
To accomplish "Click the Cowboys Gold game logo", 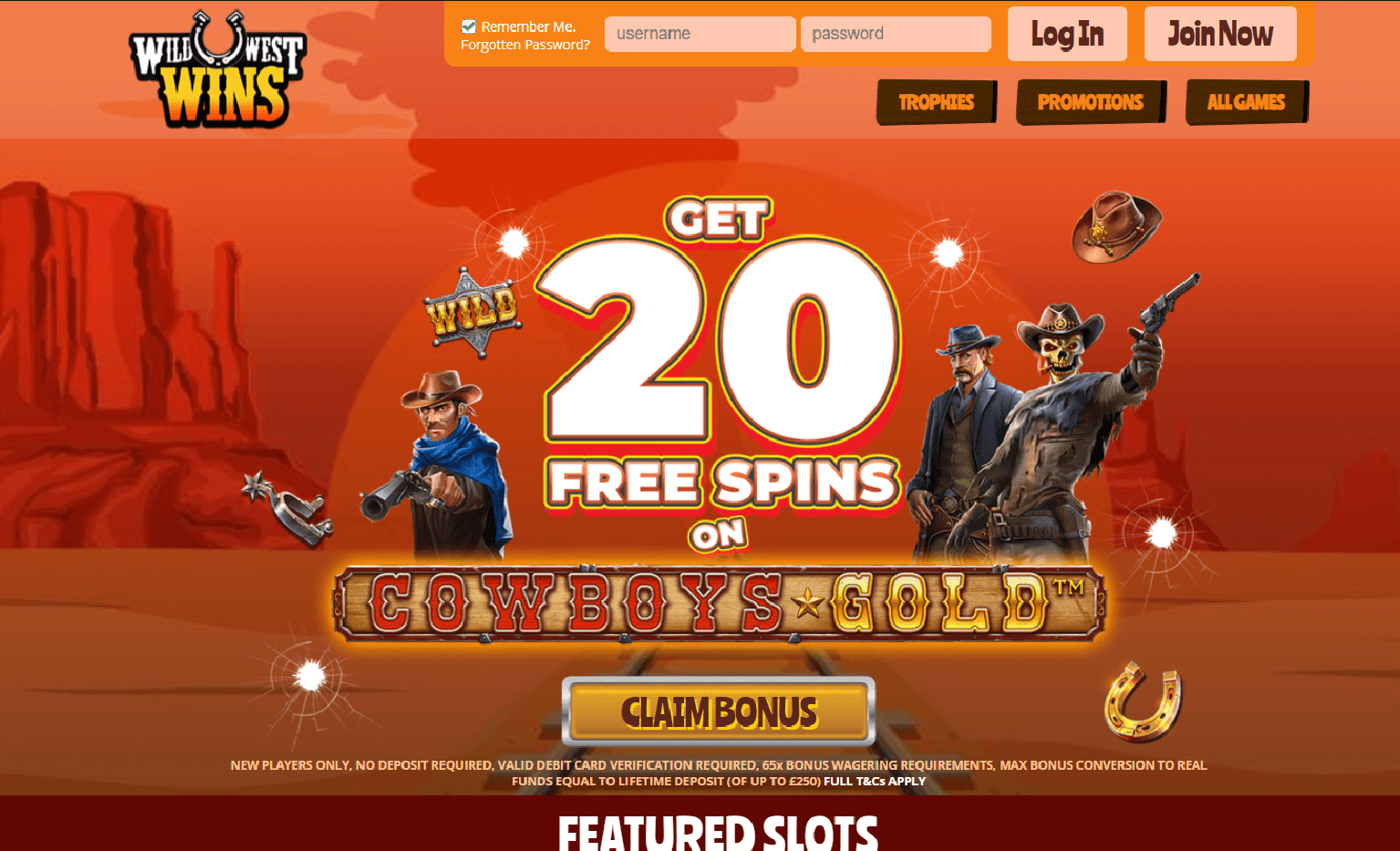I will click(720, 604).
